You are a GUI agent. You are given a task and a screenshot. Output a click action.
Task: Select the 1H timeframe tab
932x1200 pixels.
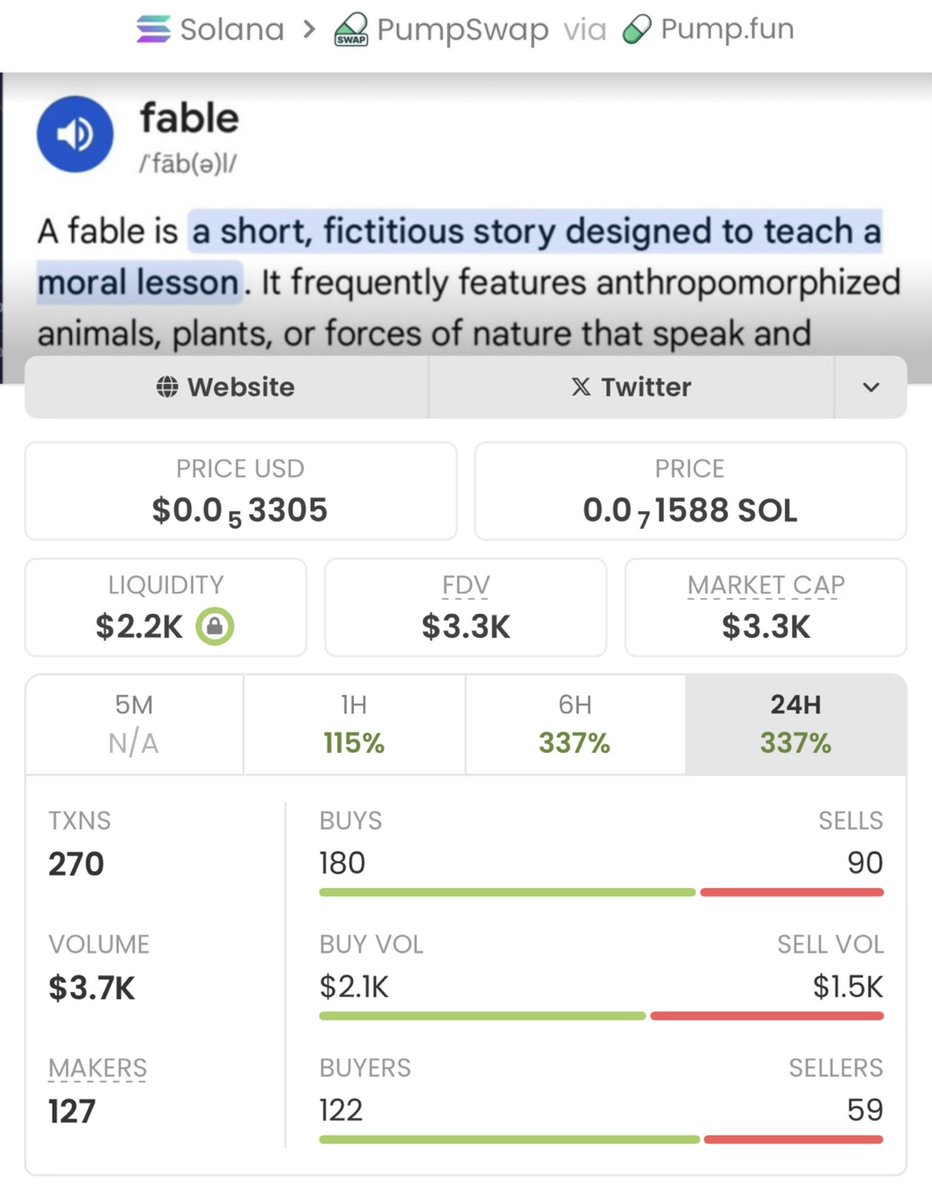[x=354, y=724]
